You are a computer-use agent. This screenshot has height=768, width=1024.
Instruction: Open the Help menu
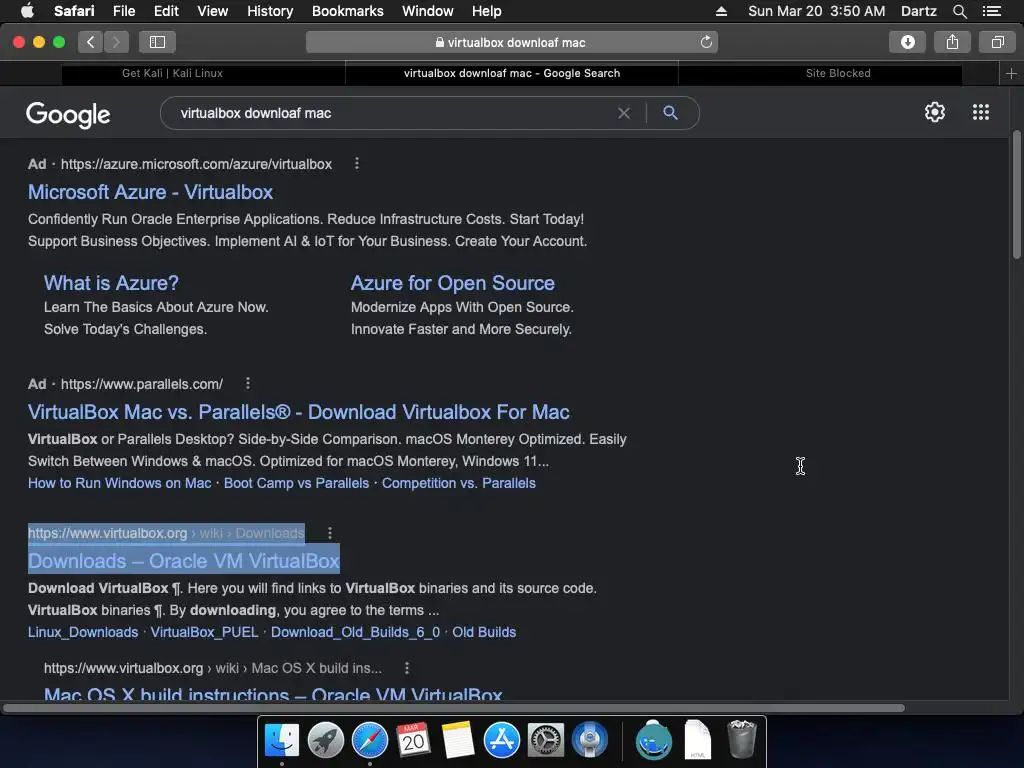click(487, 11)
